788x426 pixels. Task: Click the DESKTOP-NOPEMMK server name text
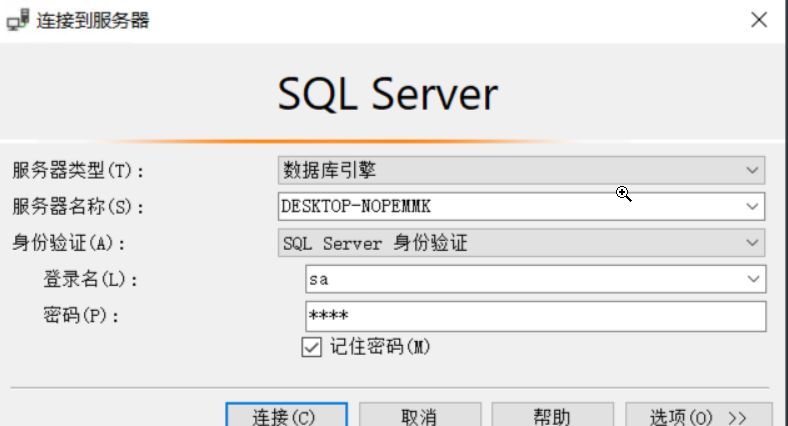tap(356, 207)
